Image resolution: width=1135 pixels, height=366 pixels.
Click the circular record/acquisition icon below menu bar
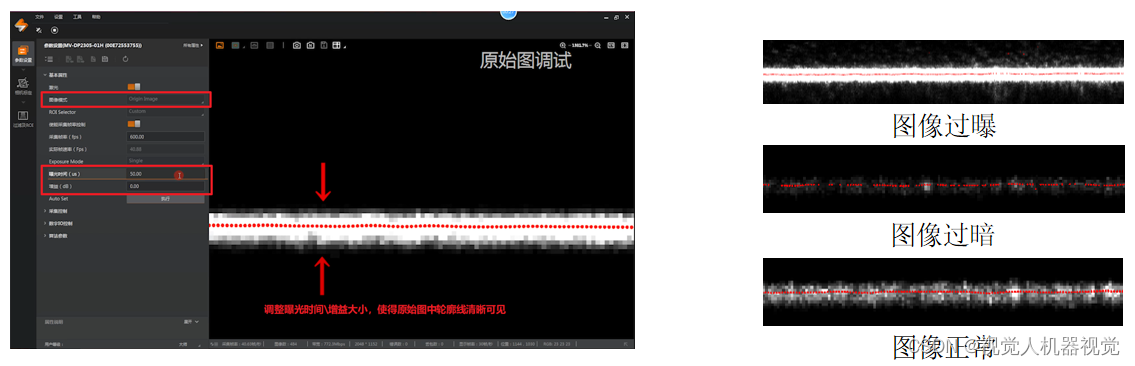[54, 30]
